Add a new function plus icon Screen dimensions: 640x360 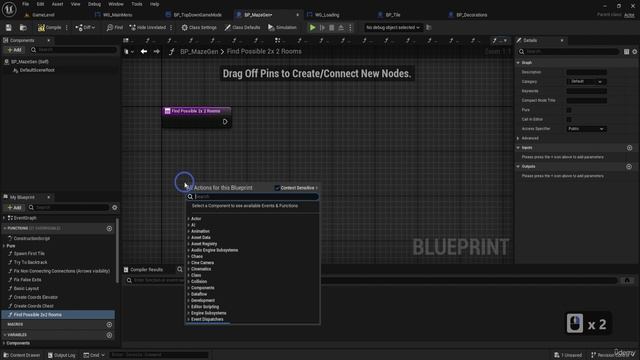pyautogui.click(x=109, y=229)
